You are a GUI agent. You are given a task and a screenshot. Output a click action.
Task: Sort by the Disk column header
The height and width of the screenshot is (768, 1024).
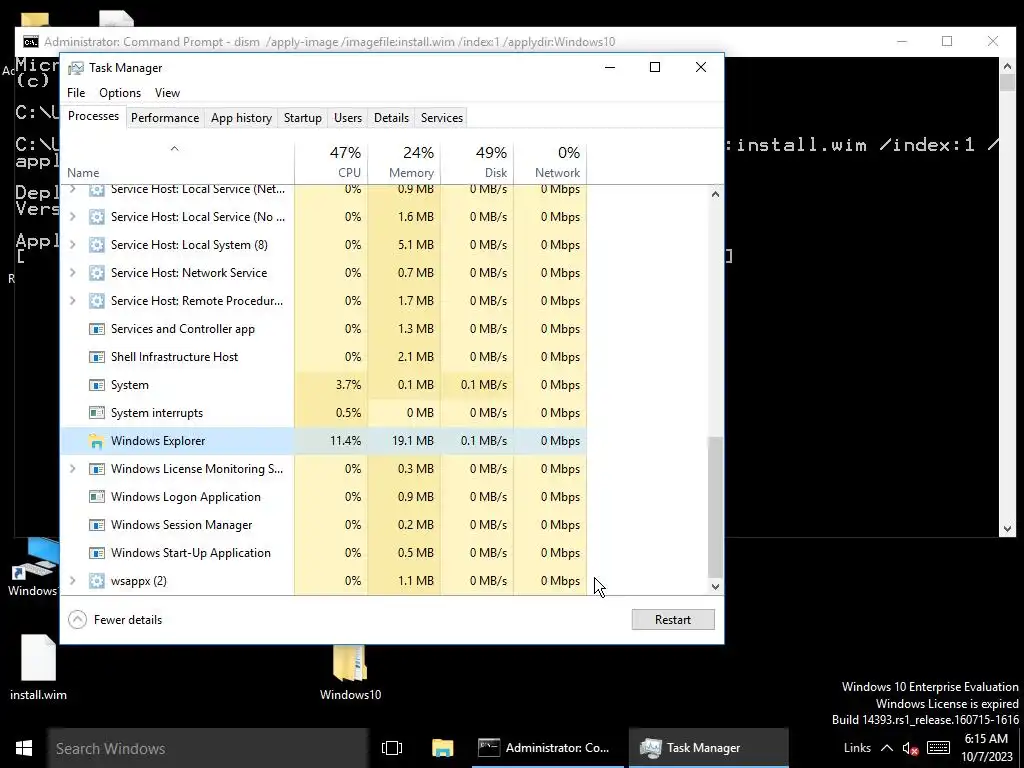477,162
